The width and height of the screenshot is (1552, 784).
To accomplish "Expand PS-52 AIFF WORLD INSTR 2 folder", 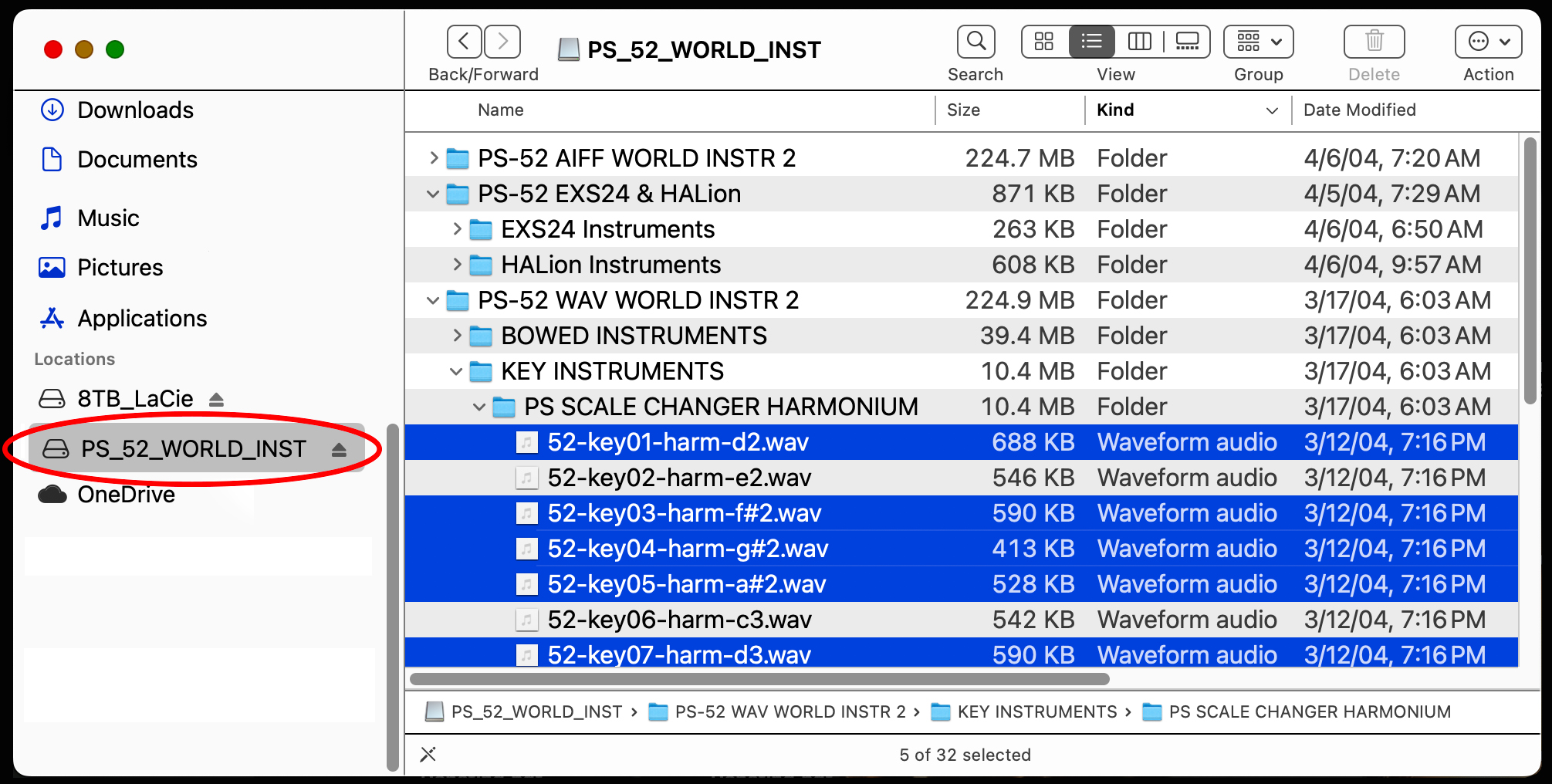I will tap(434, 158).
